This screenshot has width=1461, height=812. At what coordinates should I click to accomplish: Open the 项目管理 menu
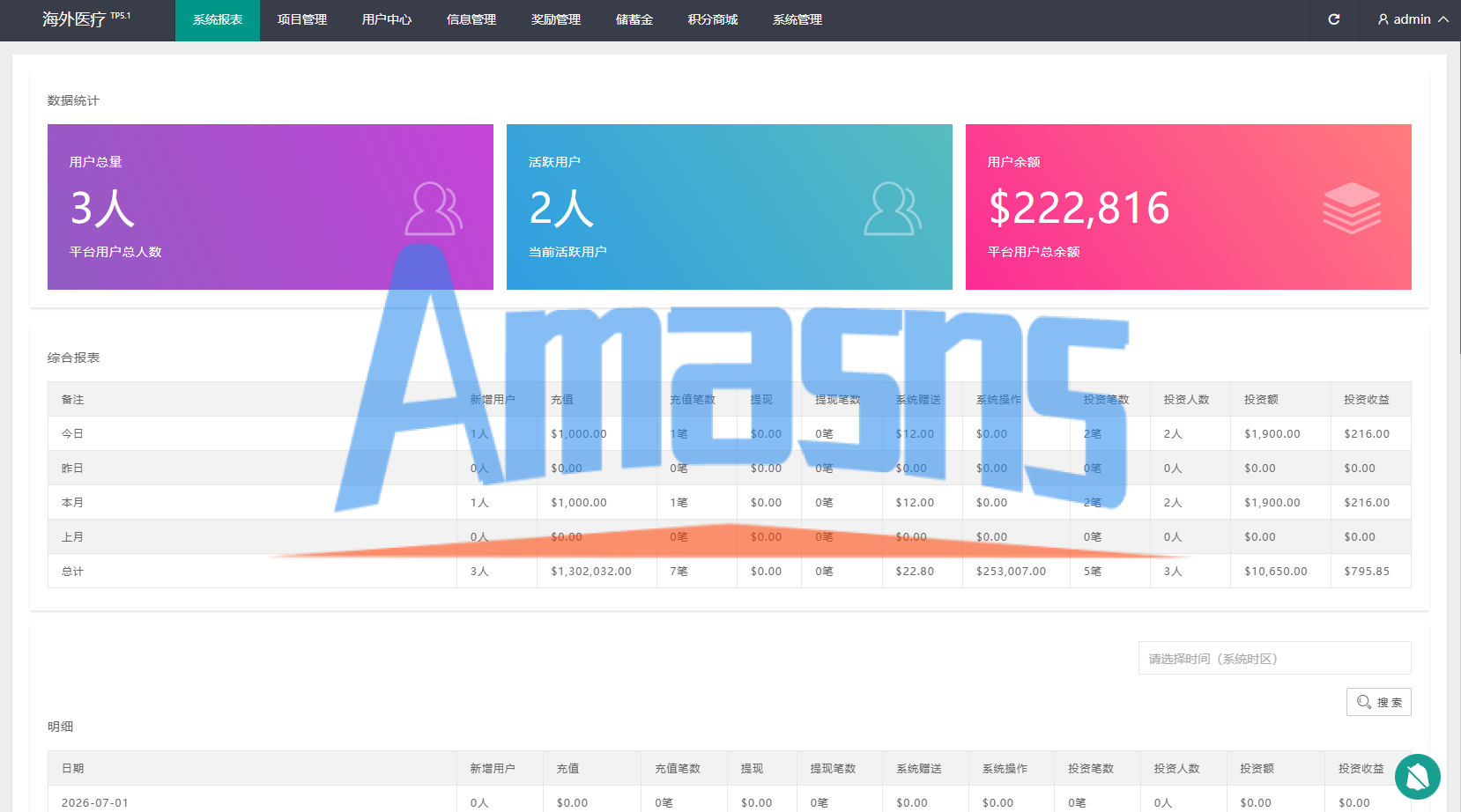coord(302,20)
